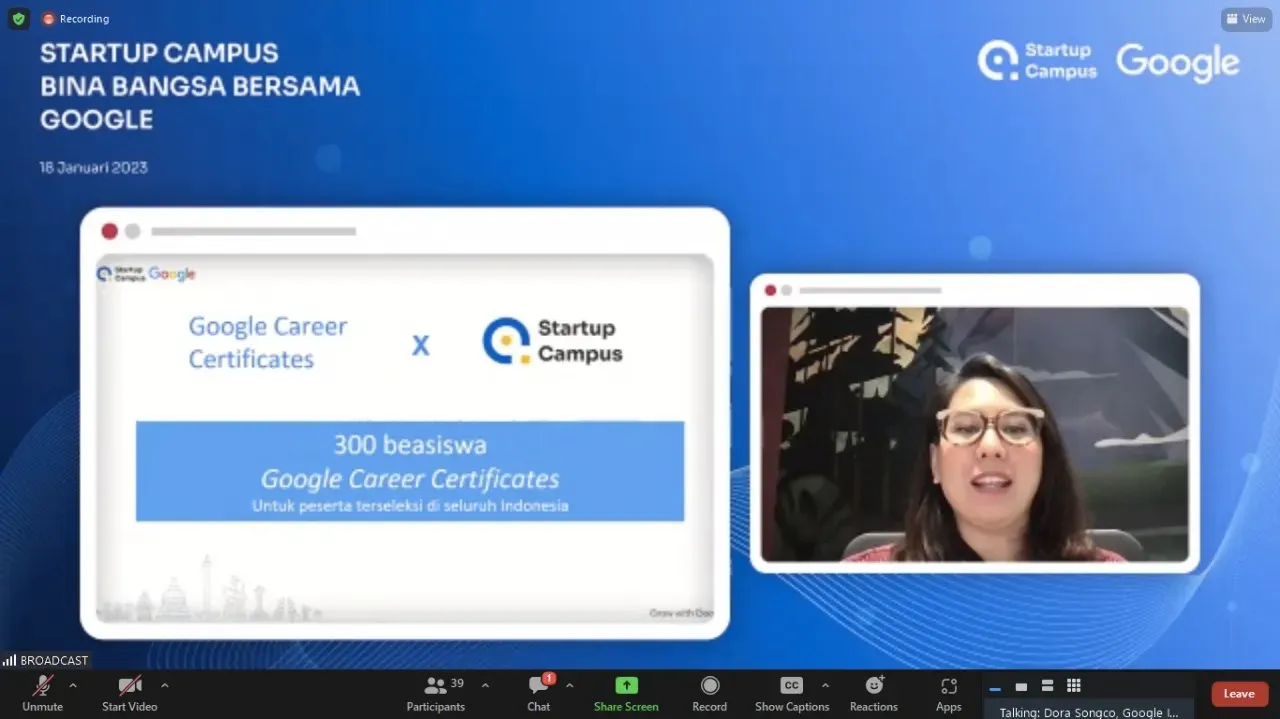Open the View menu at top right
This screenshot has width=1280, height=719.
coord(1246,19)
